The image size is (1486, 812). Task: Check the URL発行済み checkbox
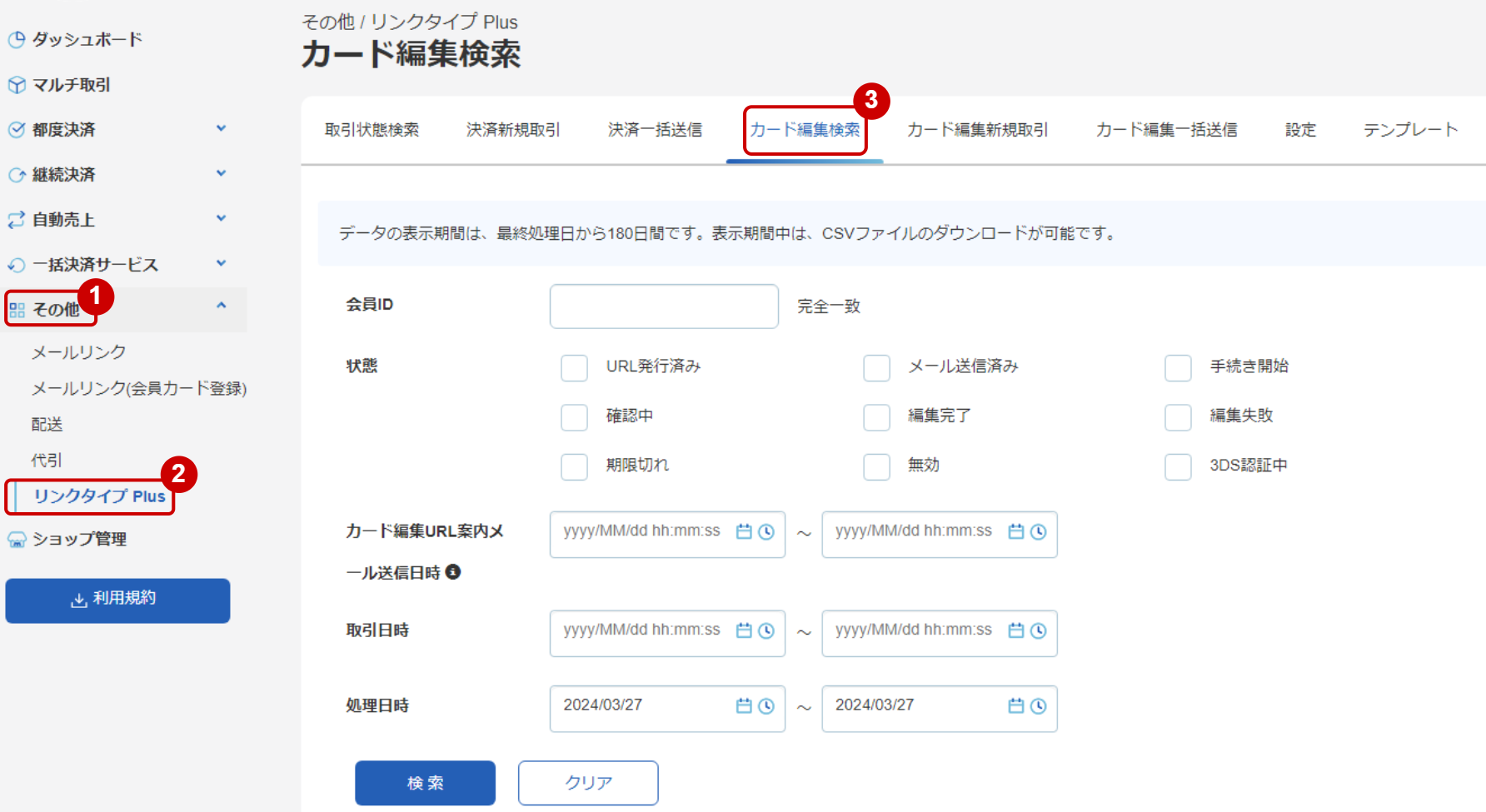(x=575, y=367)
